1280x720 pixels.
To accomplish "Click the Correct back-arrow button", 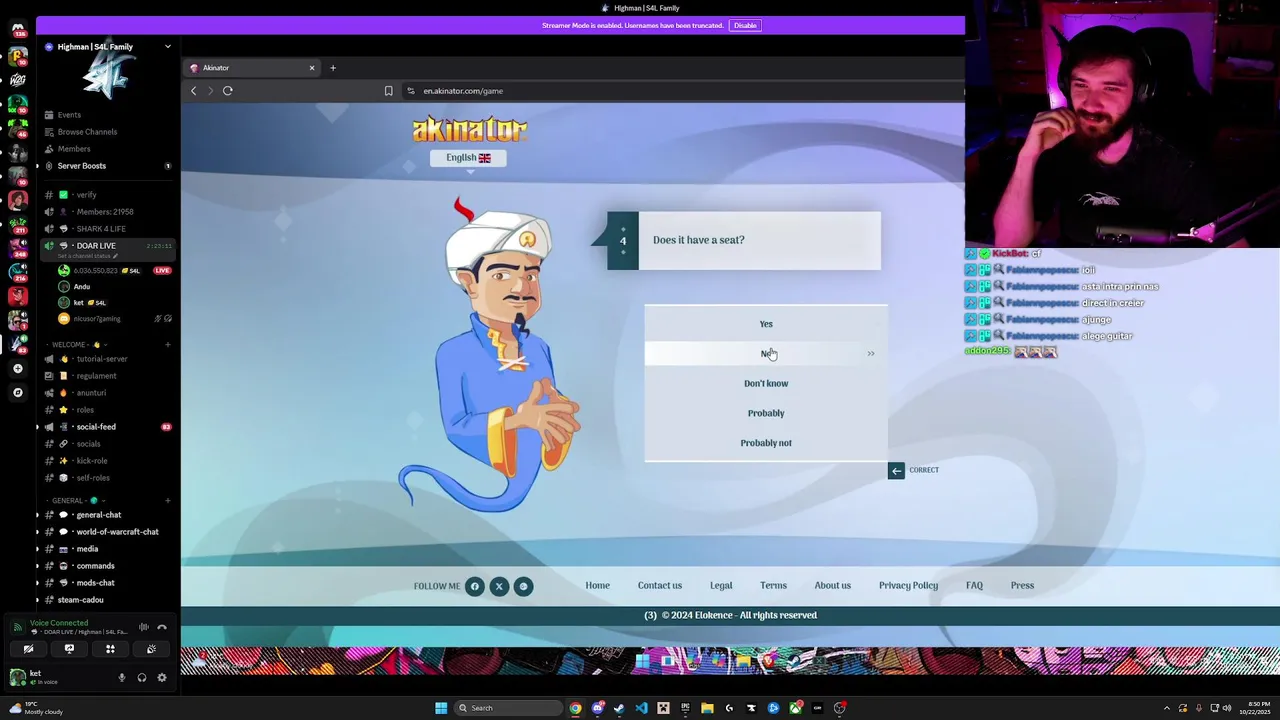I will click(x=896, y=470).
